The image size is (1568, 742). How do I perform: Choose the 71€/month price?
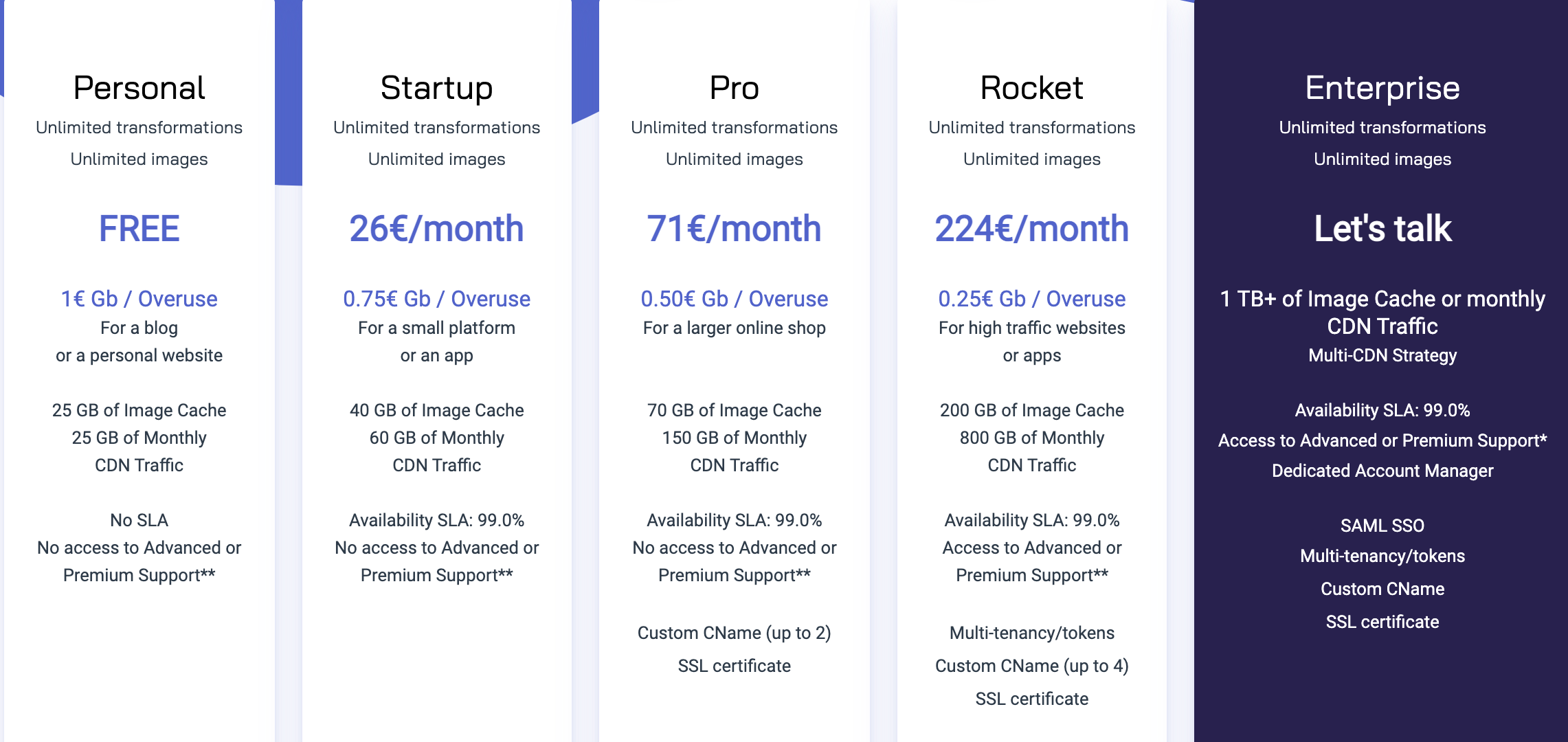click(734, 229)
